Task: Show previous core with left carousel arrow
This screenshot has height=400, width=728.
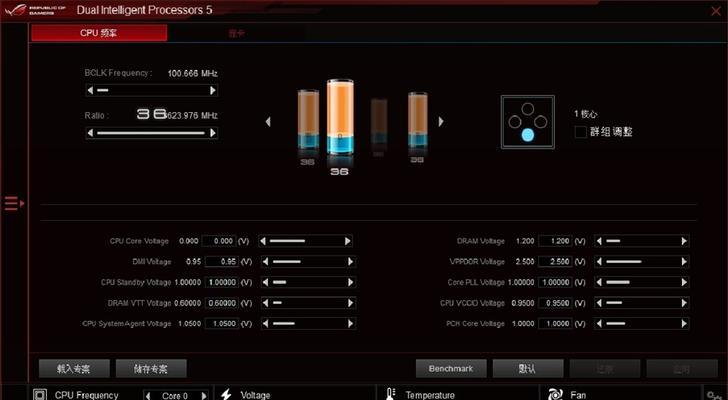Action: (x=268, y=122)
